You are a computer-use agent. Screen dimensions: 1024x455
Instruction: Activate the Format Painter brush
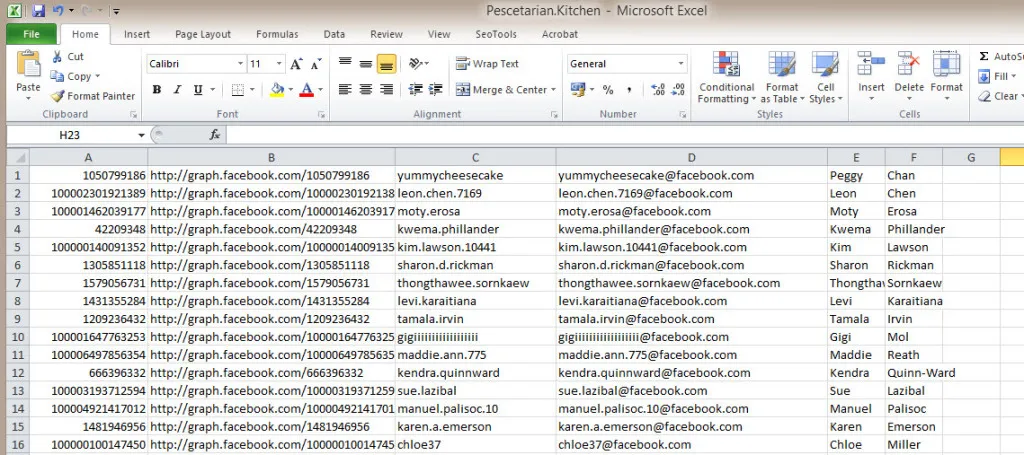pos(57,96)
